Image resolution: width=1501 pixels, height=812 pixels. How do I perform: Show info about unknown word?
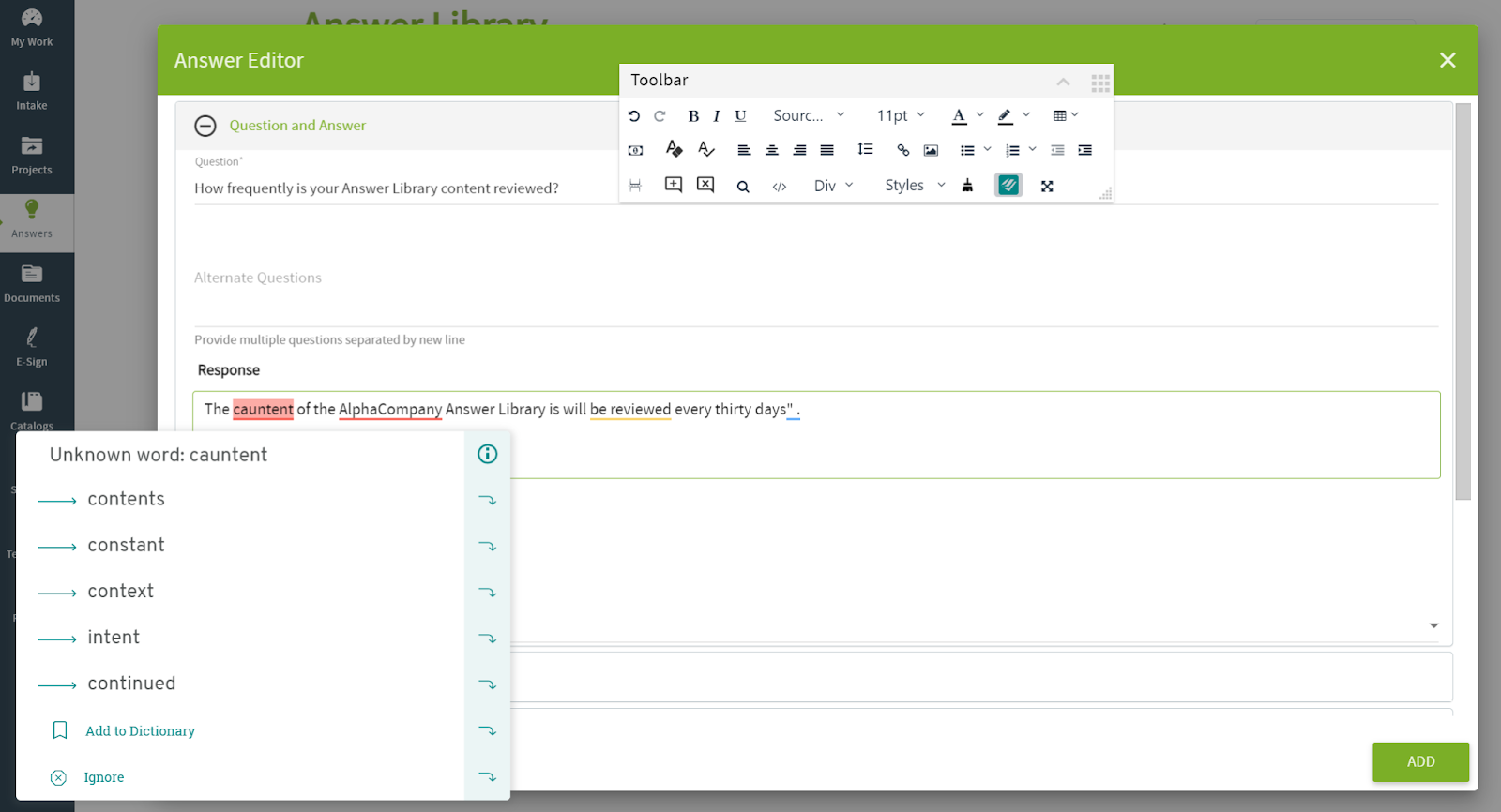tap(488, 454)
